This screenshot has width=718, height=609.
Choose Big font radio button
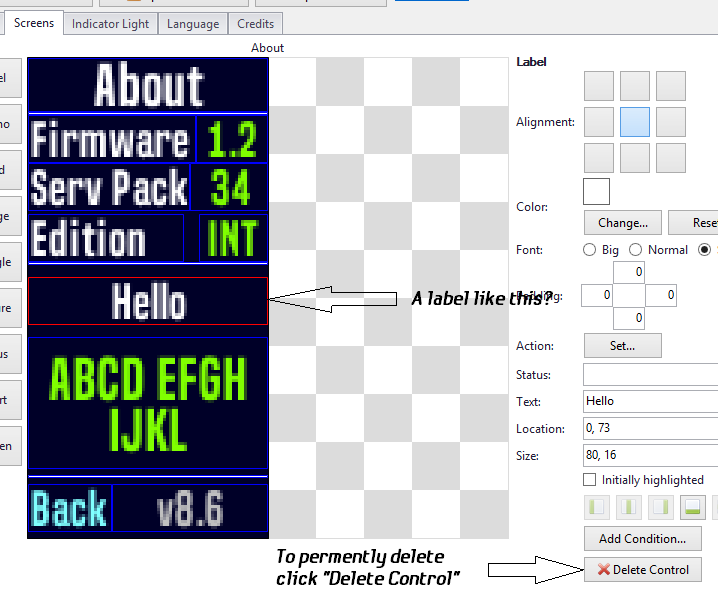590,250
